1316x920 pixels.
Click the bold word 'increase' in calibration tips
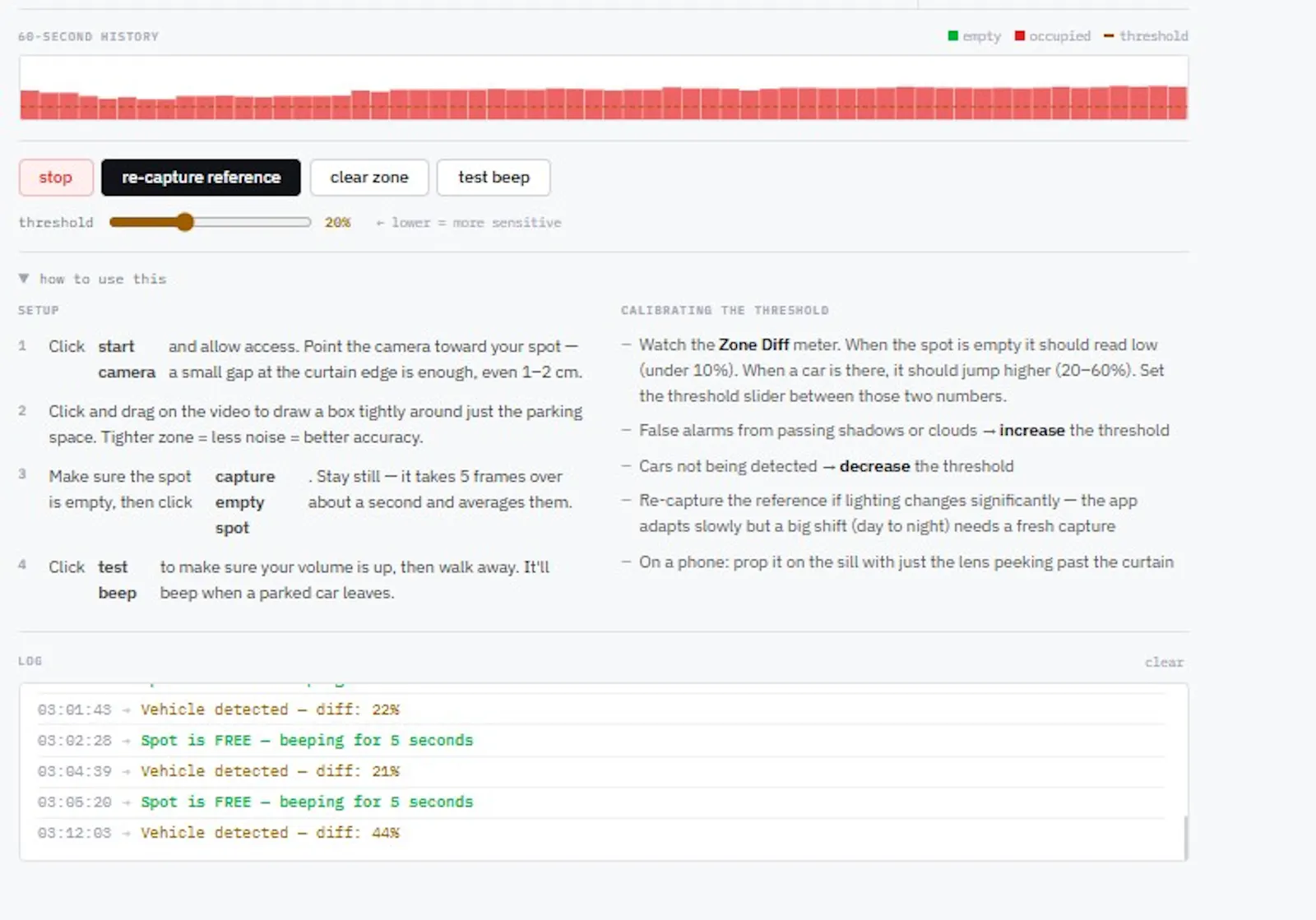[x=1031, y=430]
